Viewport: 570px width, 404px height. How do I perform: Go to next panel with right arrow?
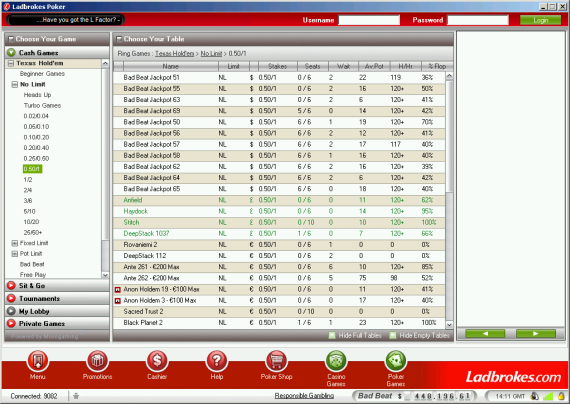(x=536, y=333)
